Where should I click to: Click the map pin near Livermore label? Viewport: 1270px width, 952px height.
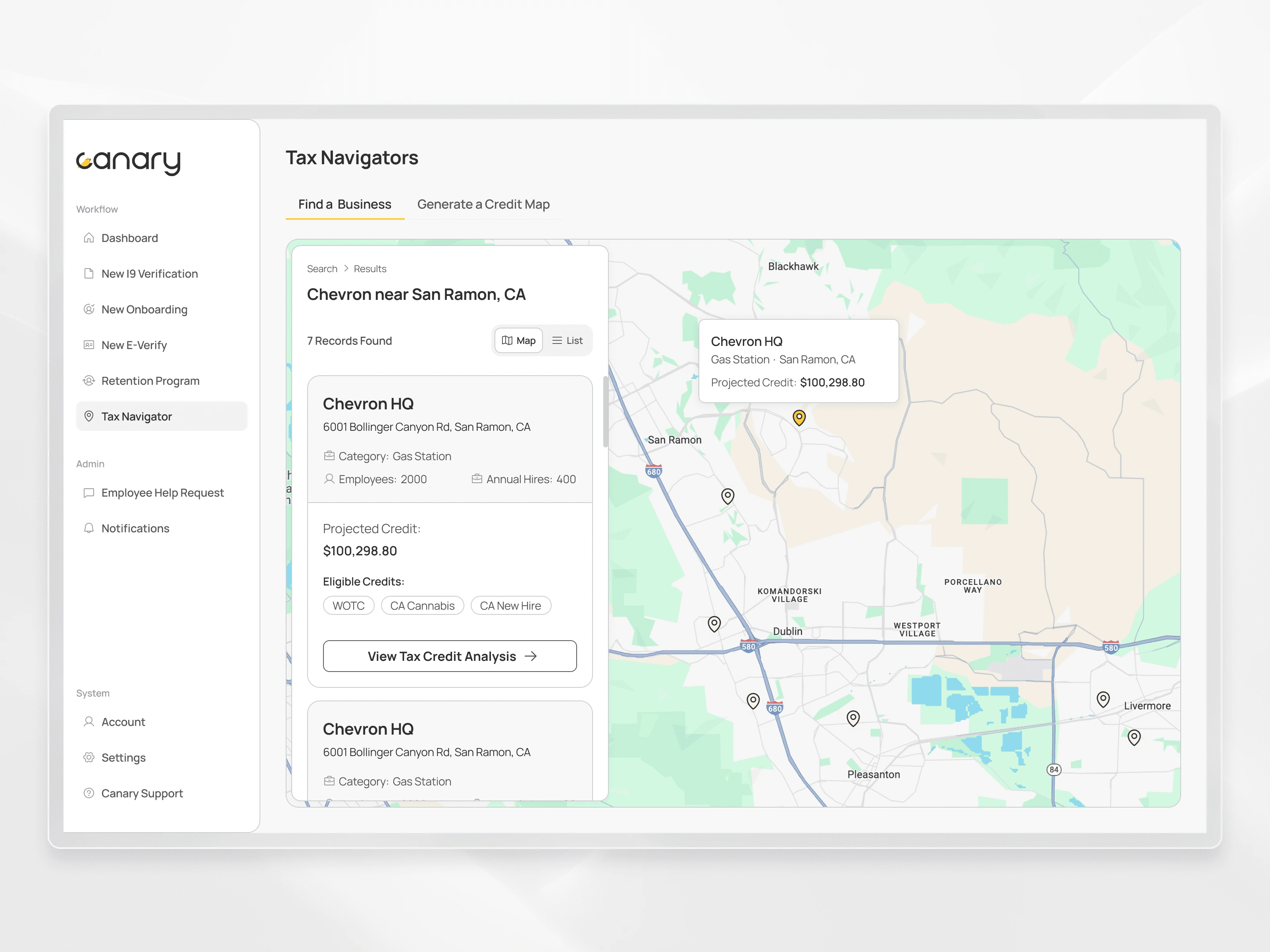1103,699
